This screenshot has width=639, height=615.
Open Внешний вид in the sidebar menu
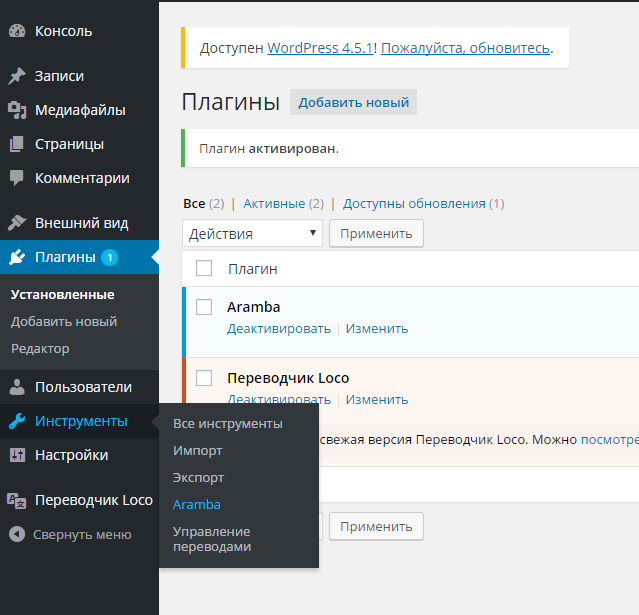[x=82, y=223]
